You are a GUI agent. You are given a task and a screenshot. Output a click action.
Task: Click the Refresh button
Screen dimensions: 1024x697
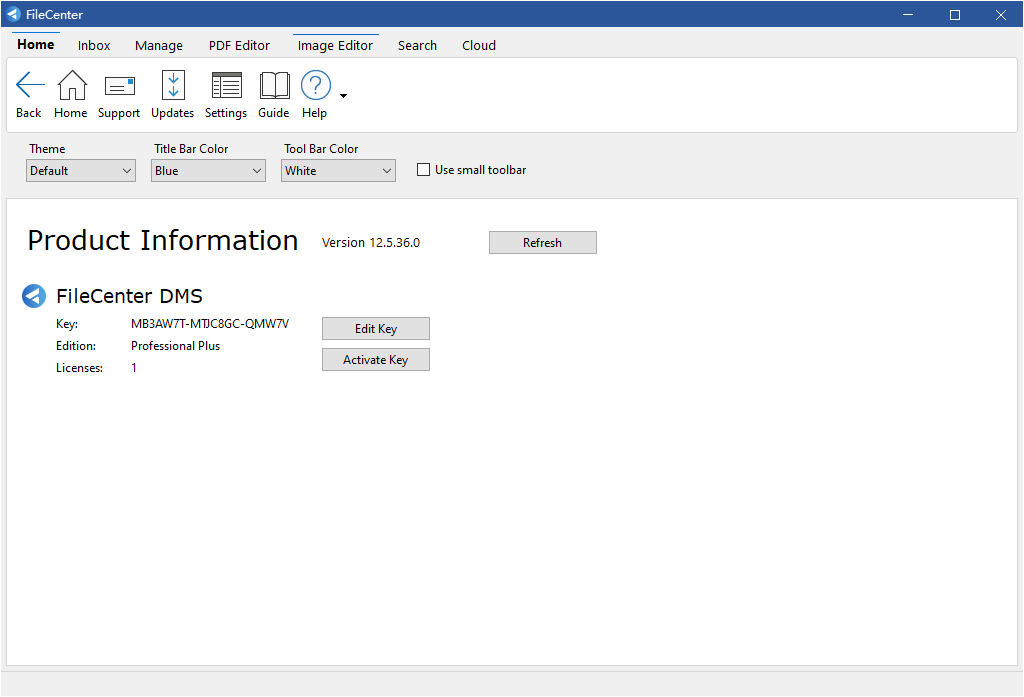[543, 242]
